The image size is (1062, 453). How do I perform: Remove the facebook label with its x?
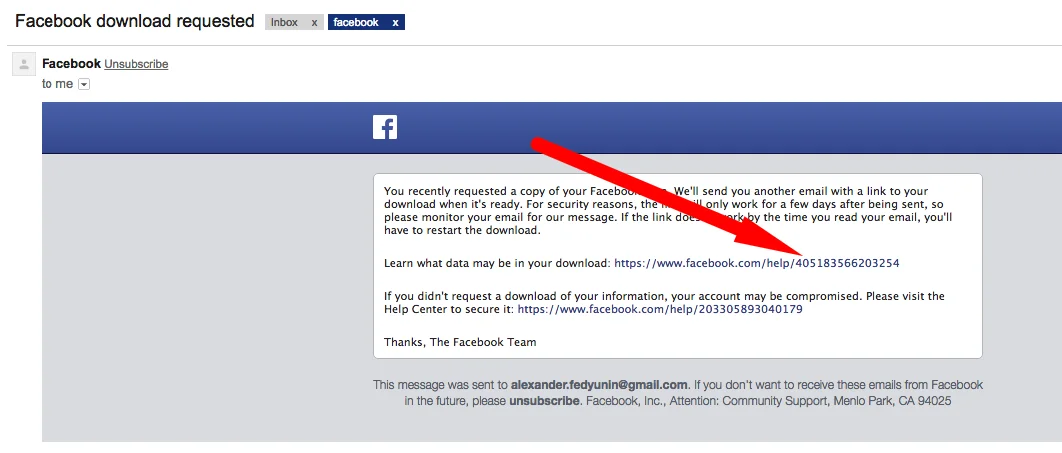coord(395,22)
